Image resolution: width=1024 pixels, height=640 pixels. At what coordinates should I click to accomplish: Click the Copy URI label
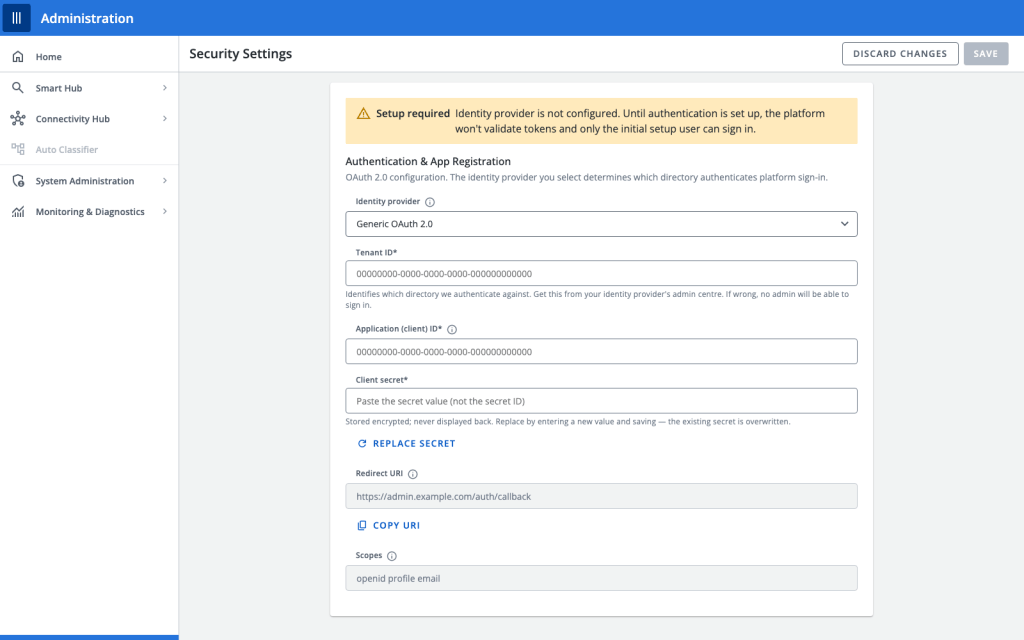coord(396,525)
